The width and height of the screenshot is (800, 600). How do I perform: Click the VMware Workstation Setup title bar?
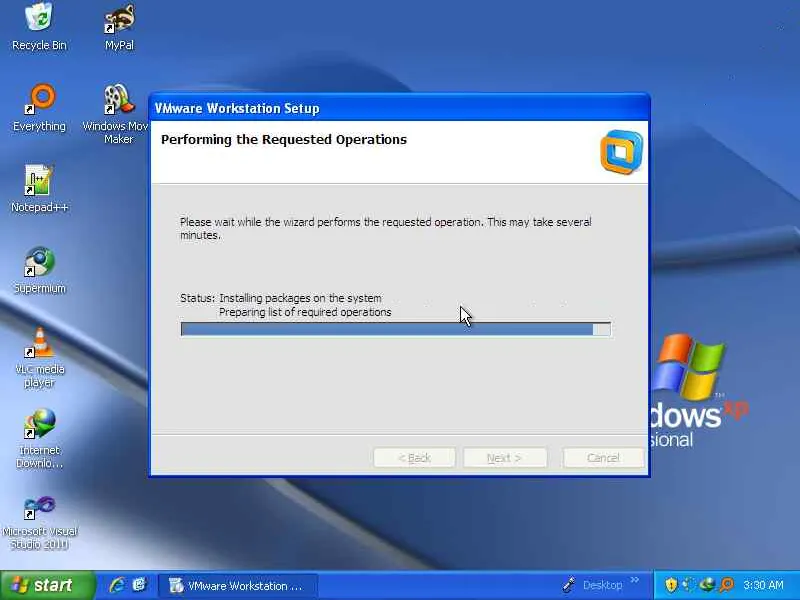click(399, 108)
